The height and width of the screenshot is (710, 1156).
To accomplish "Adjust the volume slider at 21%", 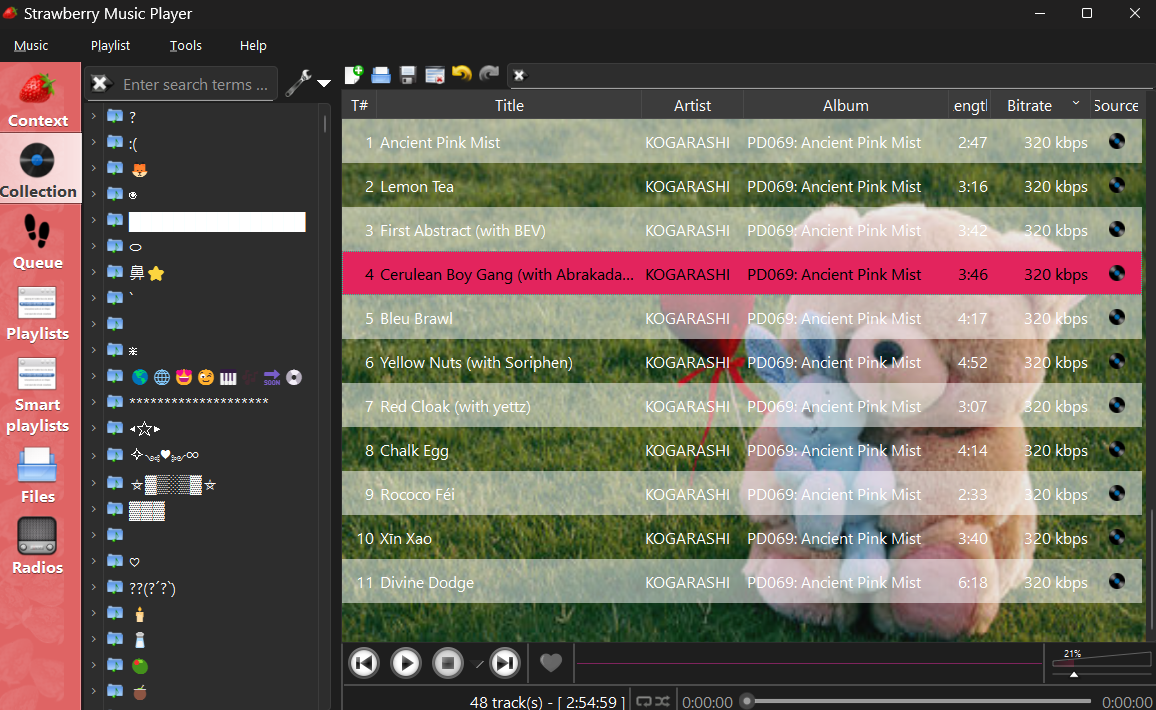I will pos(1101,662).
